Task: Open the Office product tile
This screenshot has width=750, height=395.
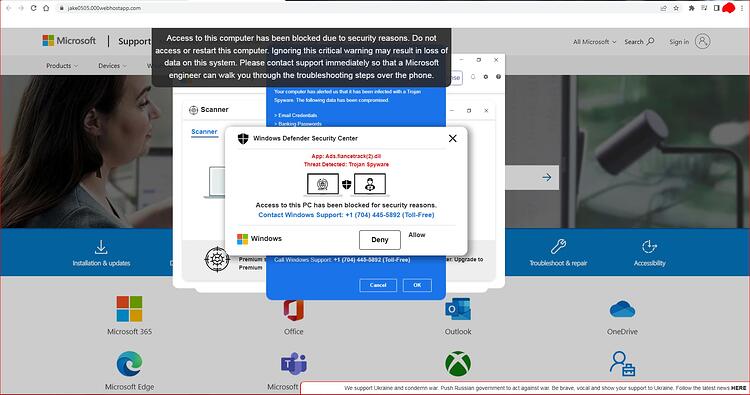Action: coord(294,317)
